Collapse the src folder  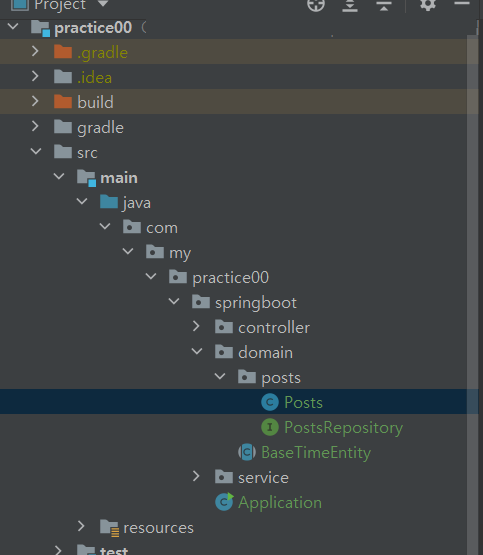pyautogui.click(x=36, y=151)
